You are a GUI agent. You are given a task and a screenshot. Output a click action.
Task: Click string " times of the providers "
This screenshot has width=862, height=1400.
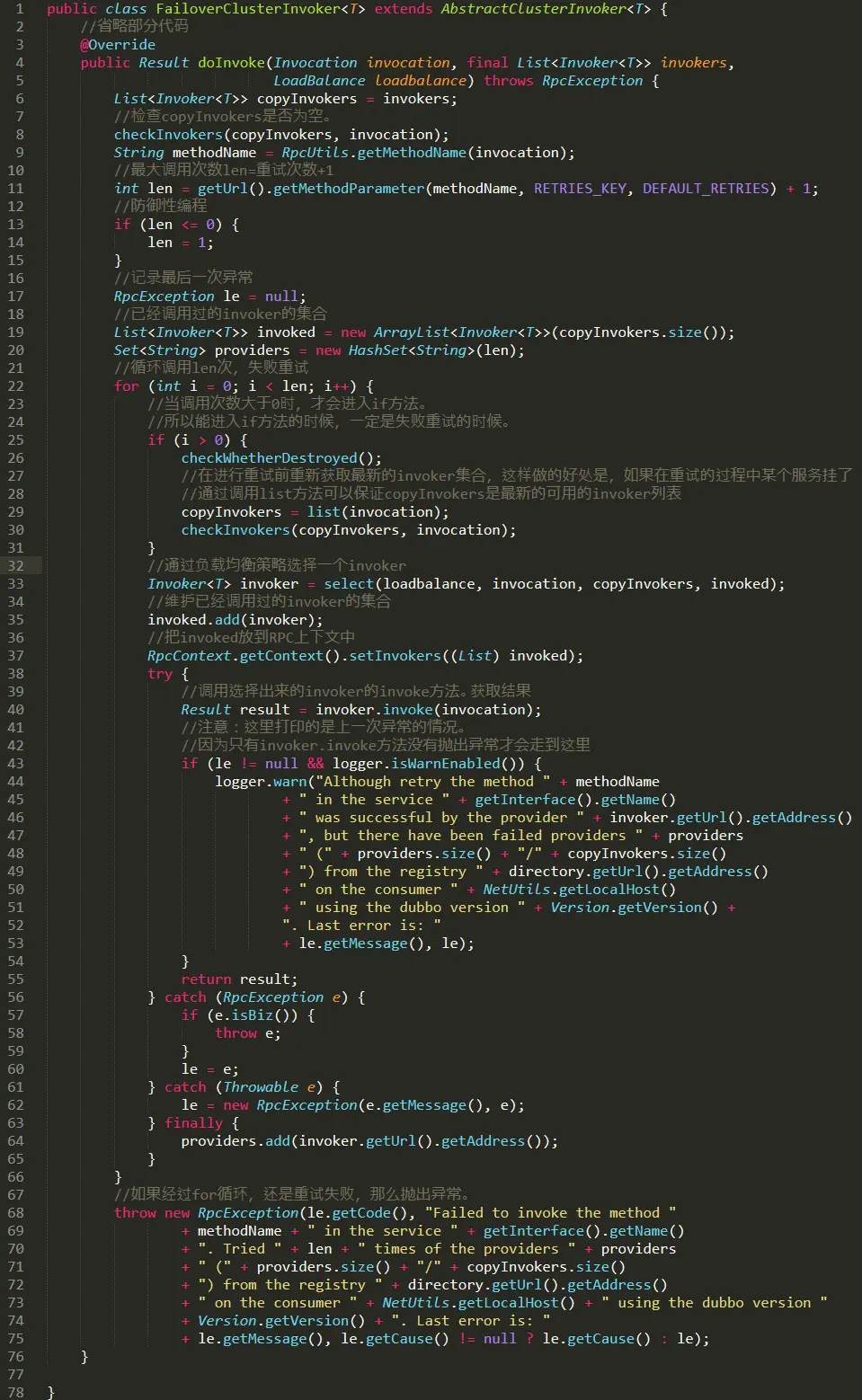tap(467, 1249)
